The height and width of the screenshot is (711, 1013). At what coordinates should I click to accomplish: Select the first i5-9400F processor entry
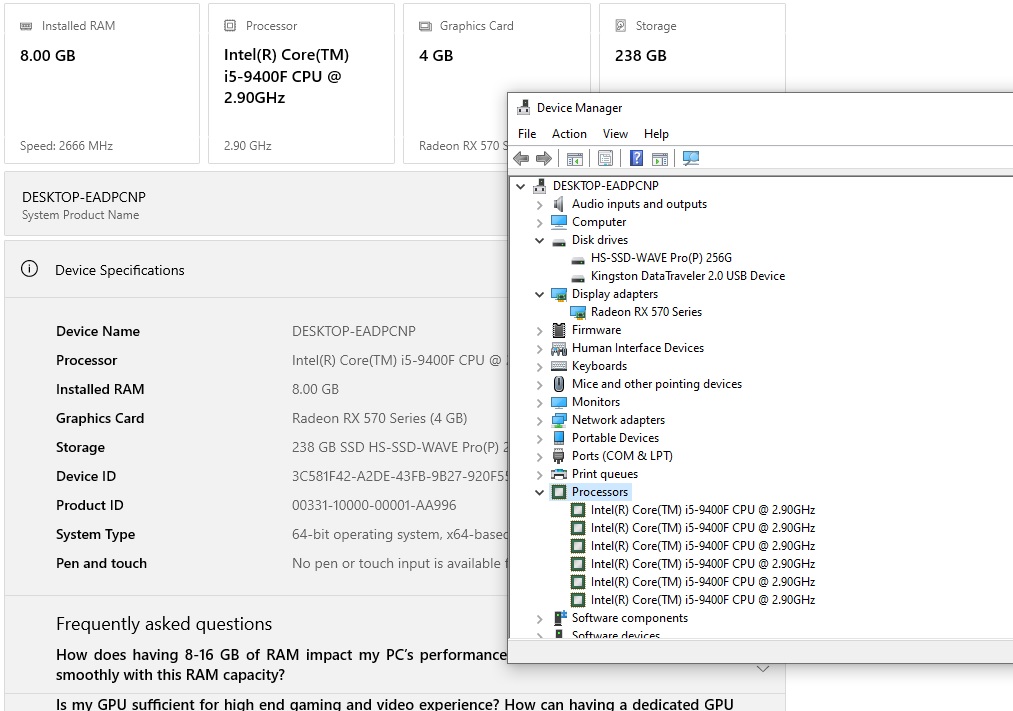703,510
